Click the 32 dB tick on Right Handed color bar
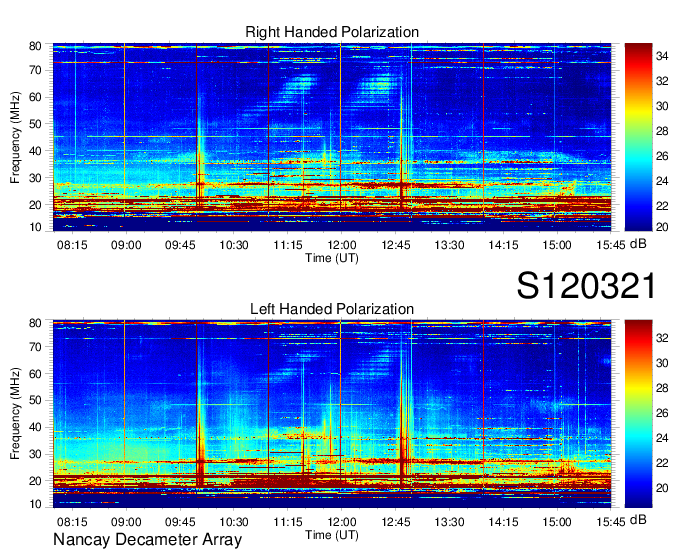680x552 pixels. [x=662, y=81]
